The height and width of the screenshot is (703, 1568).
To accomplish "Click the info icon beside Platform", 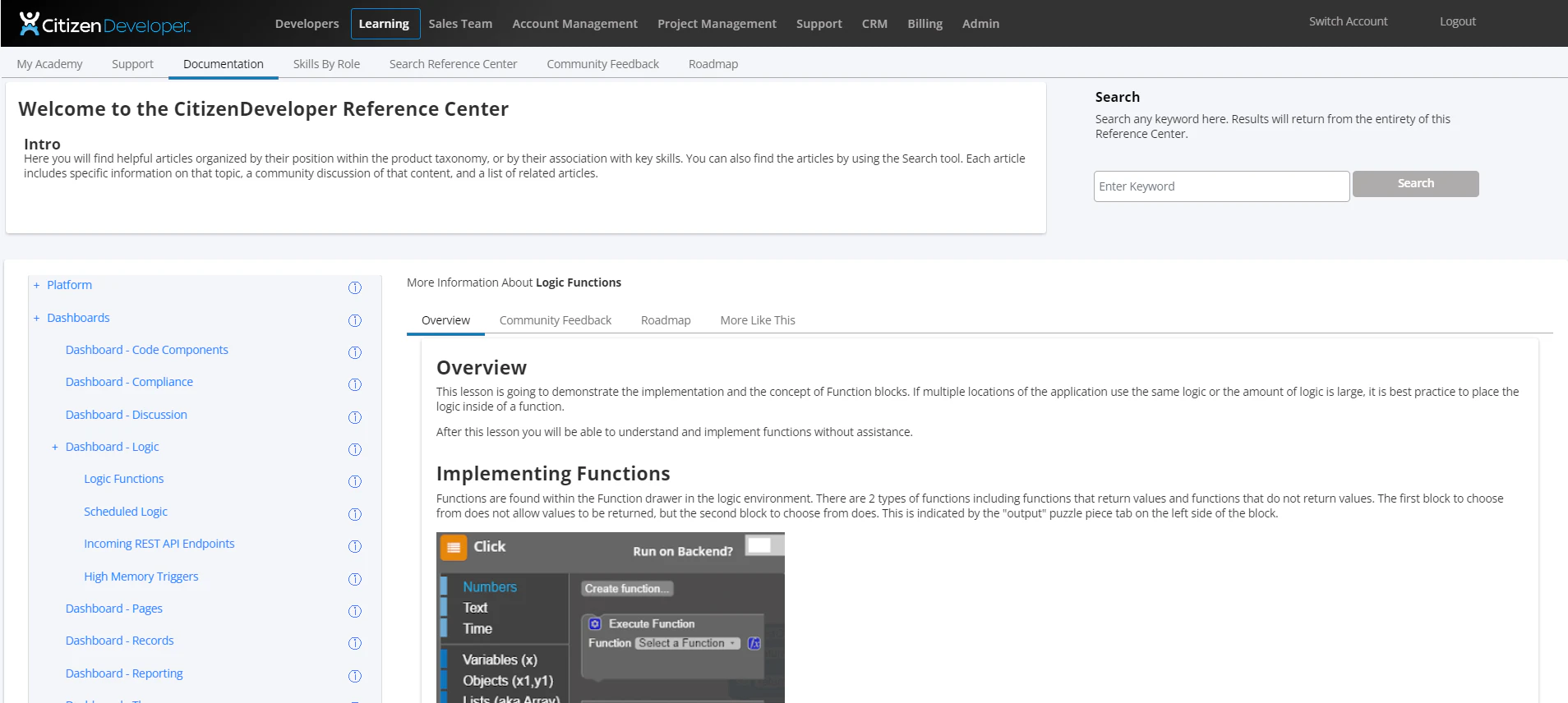I will [x=355, y=287].
